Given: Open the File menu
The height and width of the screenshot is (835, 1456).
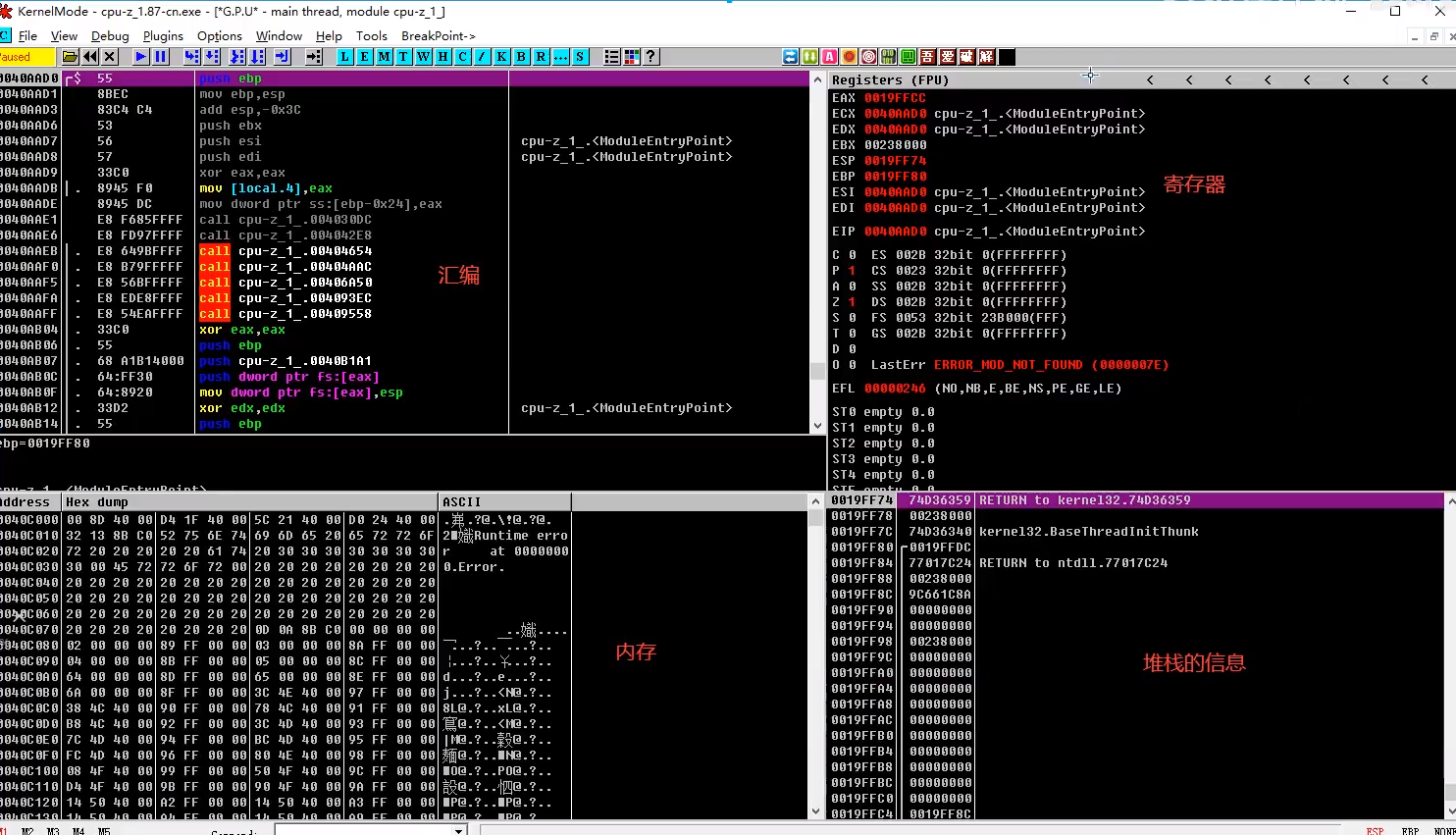Looking at the screenshot, I should (27, 36).
